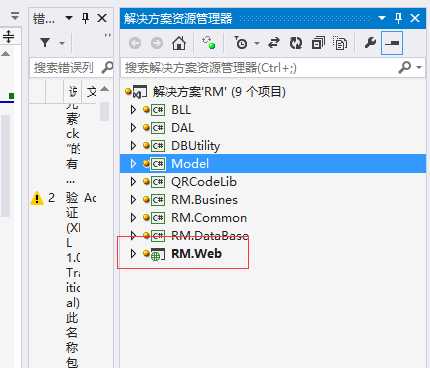Image resolution: width=430 pixels, height=368 pixels.
Task: Click the editor scrollbar up arrow at left edge
Action: (6, 53)
